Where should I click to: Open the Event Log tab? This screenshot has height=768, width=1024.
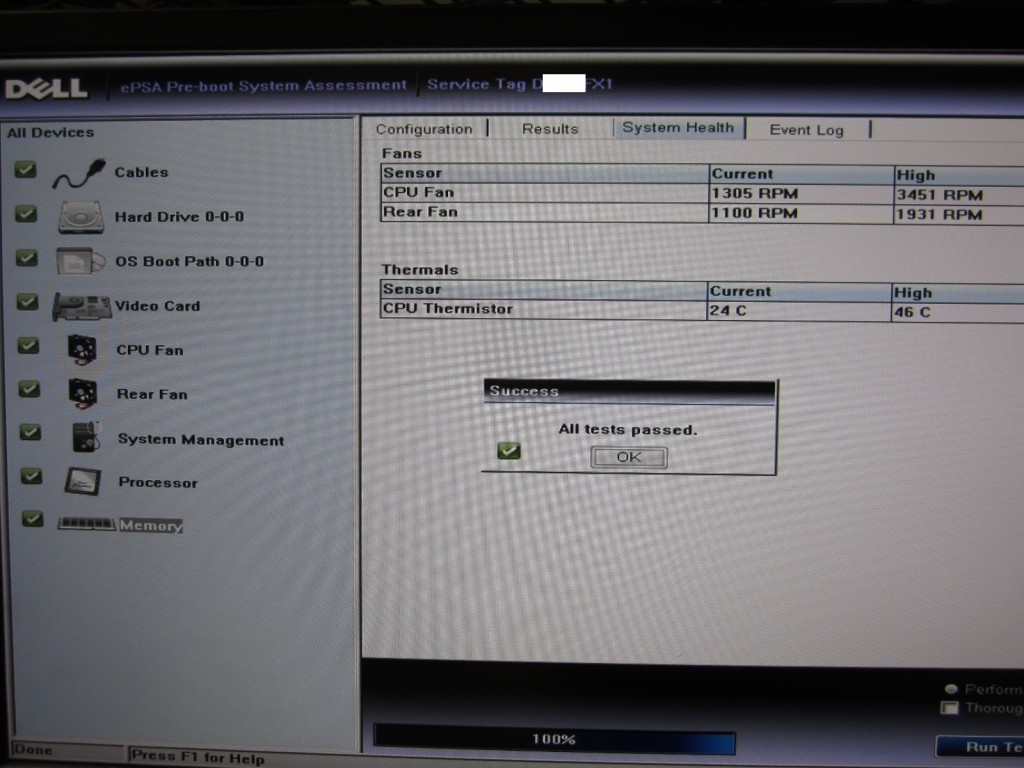coord(806,130)
